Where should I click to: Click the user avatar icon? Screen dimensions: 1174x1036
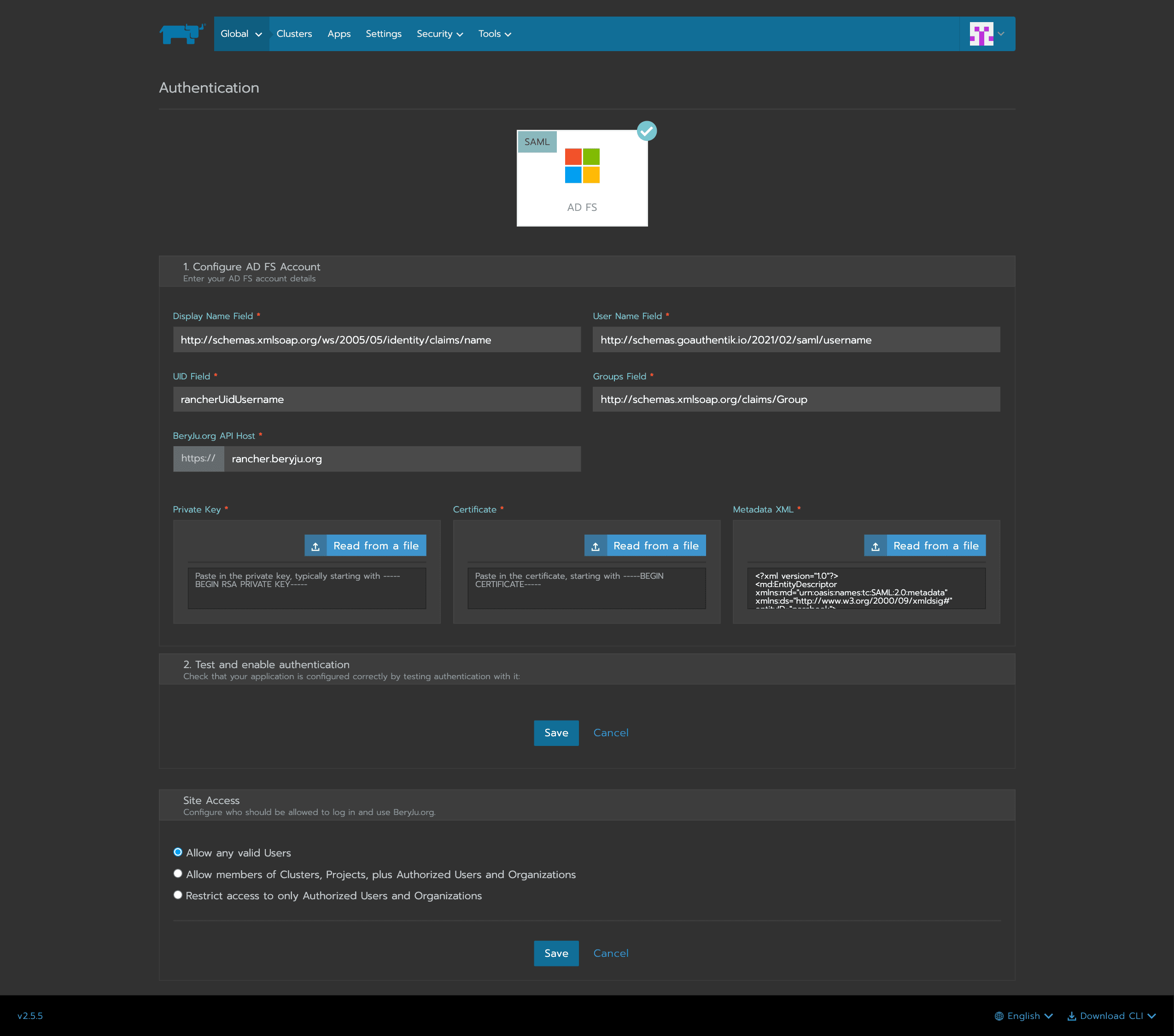coord(981,34)
